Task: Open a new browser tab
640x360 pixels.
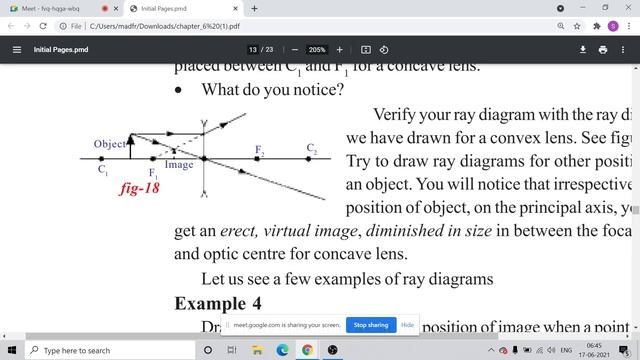Action: tap(254, 8)
